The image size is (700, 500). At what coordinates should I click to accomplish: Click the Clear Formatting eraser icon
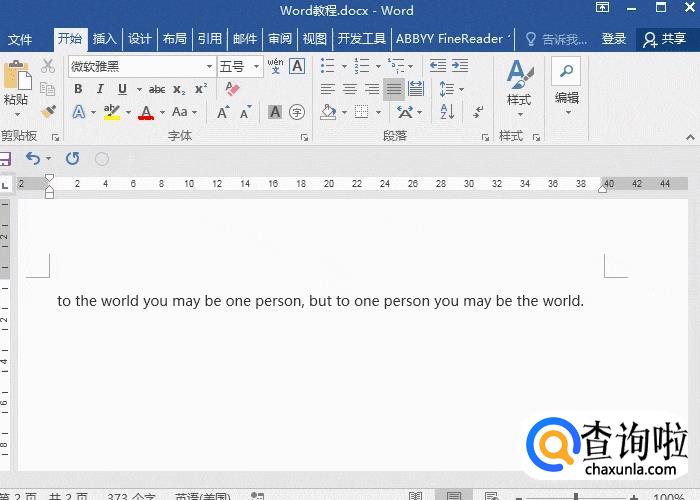coord(233,88)
